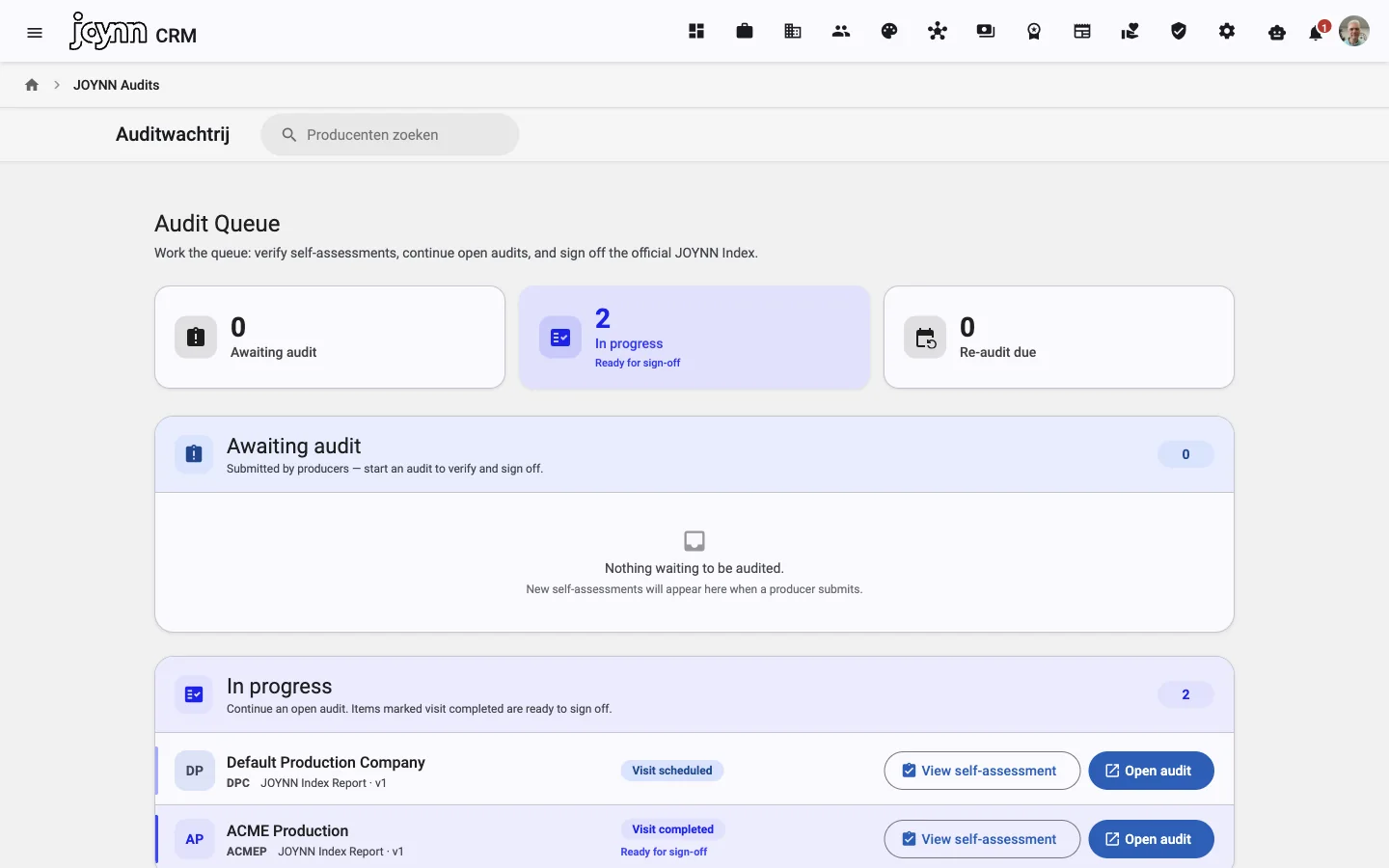Click the Auditwachtrij page title

coord(173,134)
